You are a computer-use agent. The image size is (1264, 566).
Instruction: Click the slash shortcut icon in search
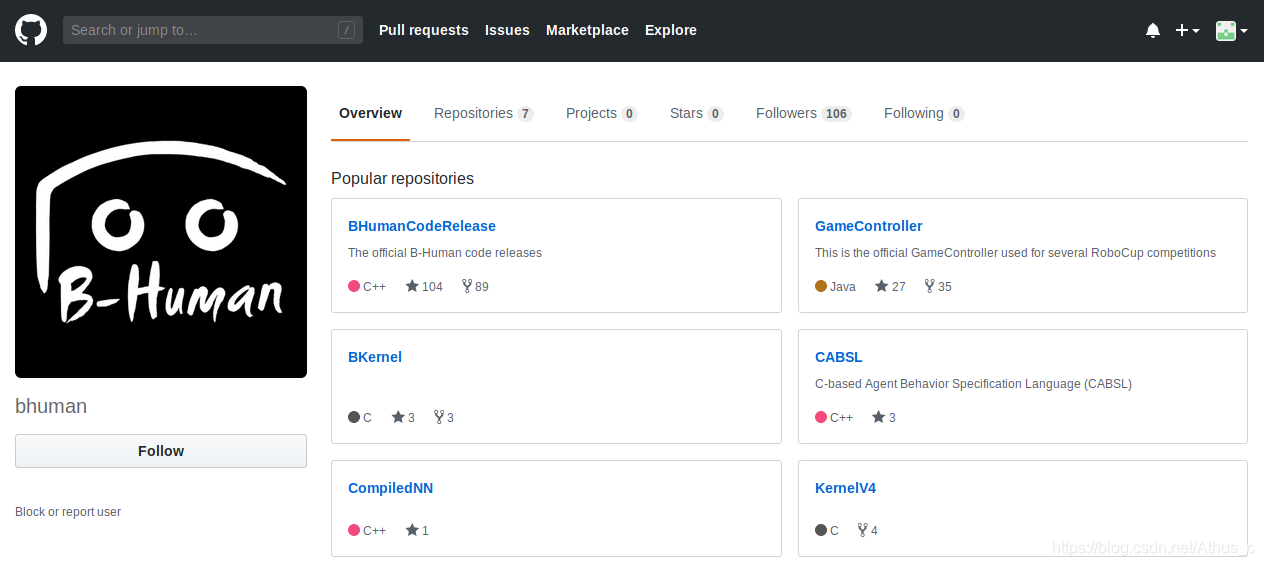tap(347, 30)
